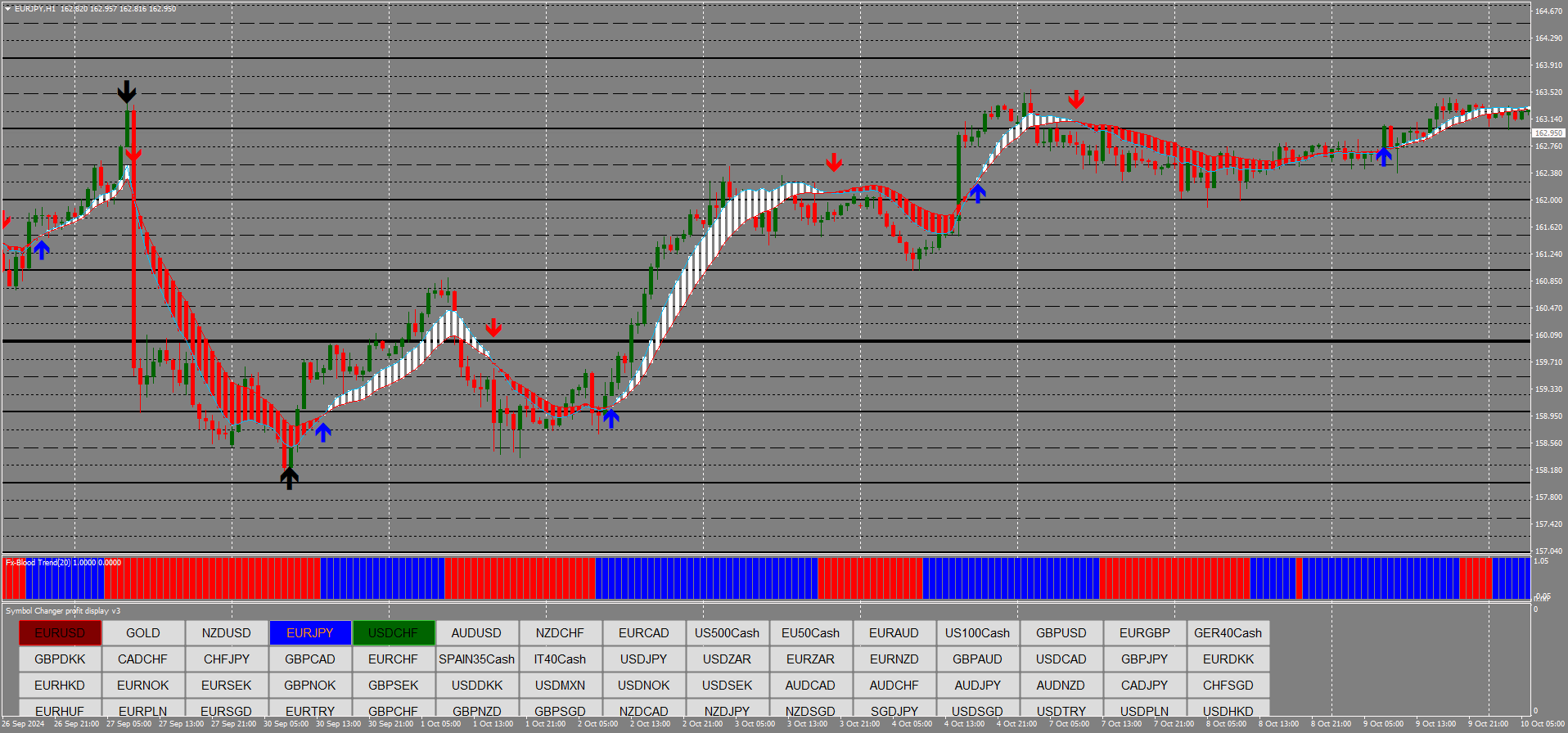Click the CHFSGD symbol button
Viewport: 1568px width, 733px height.
(x=1228, y=686)
